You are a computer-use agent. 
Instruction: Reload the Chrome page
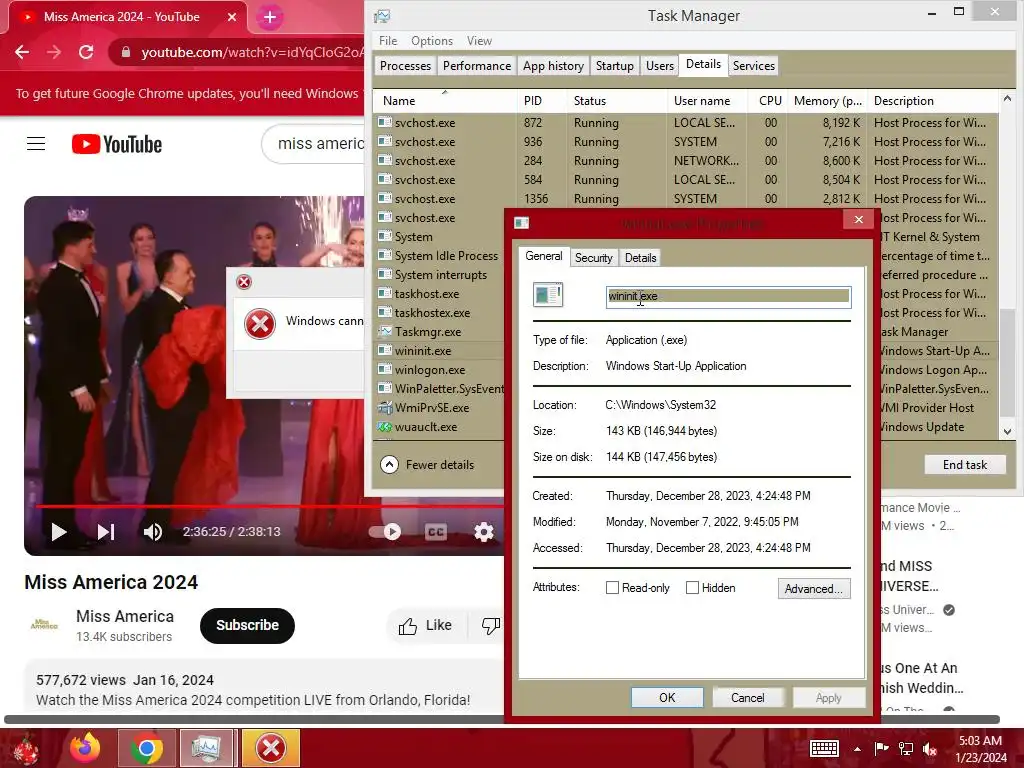coord(86,52)
